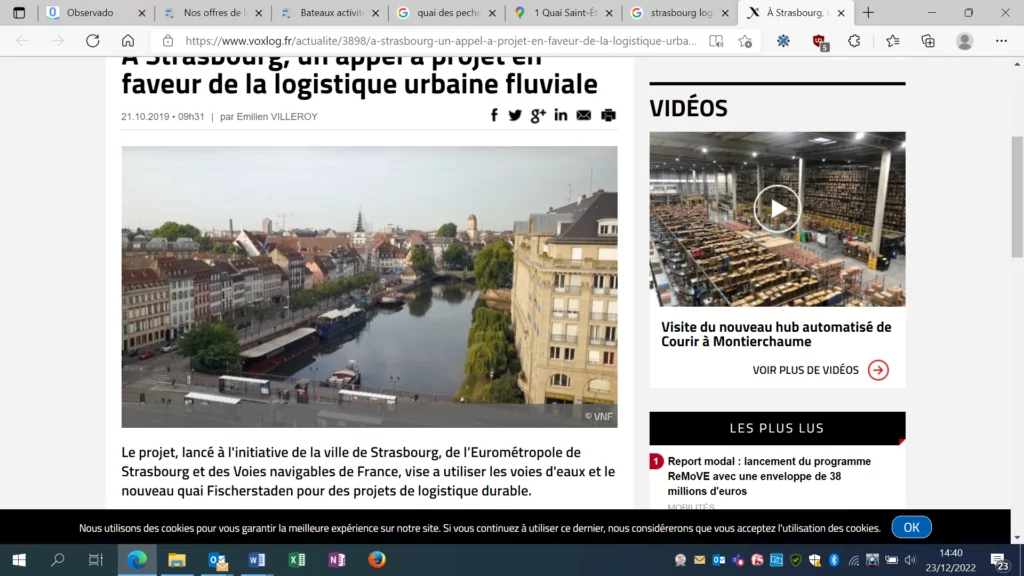Share the article on Twitter

pos(515,116)
